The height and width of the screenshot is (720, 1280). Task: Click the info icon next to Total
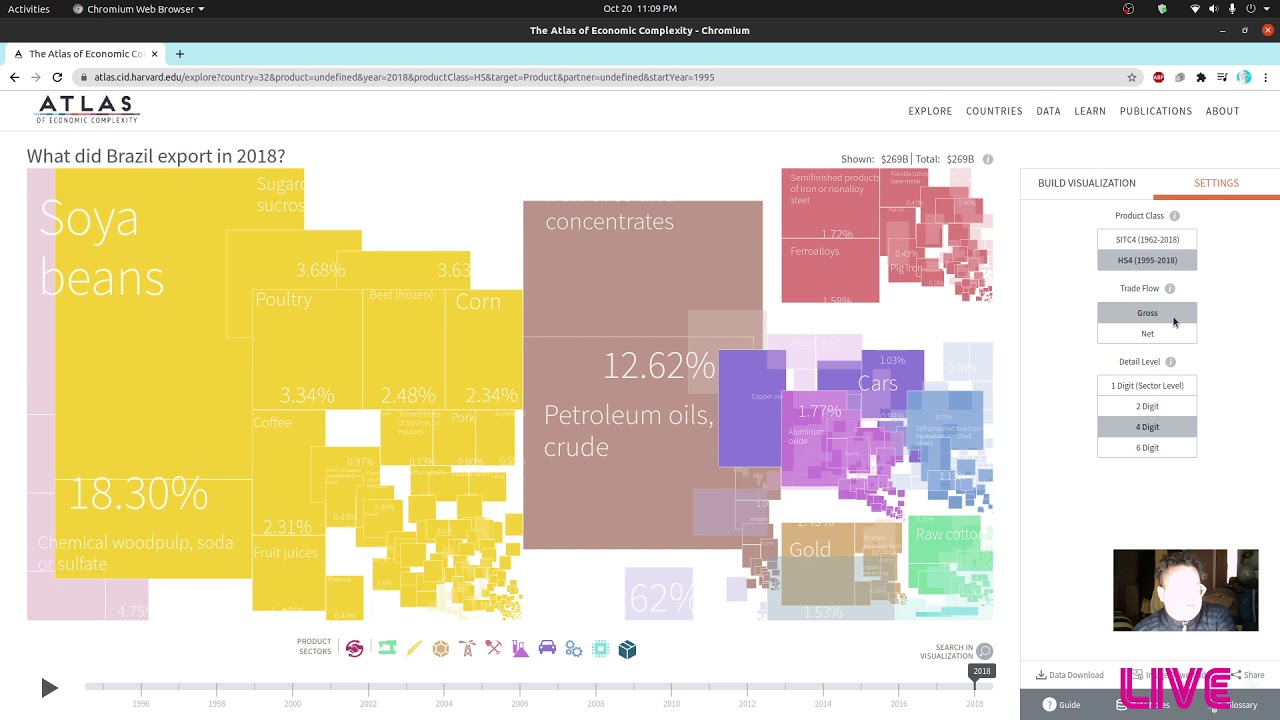[988, 159]
